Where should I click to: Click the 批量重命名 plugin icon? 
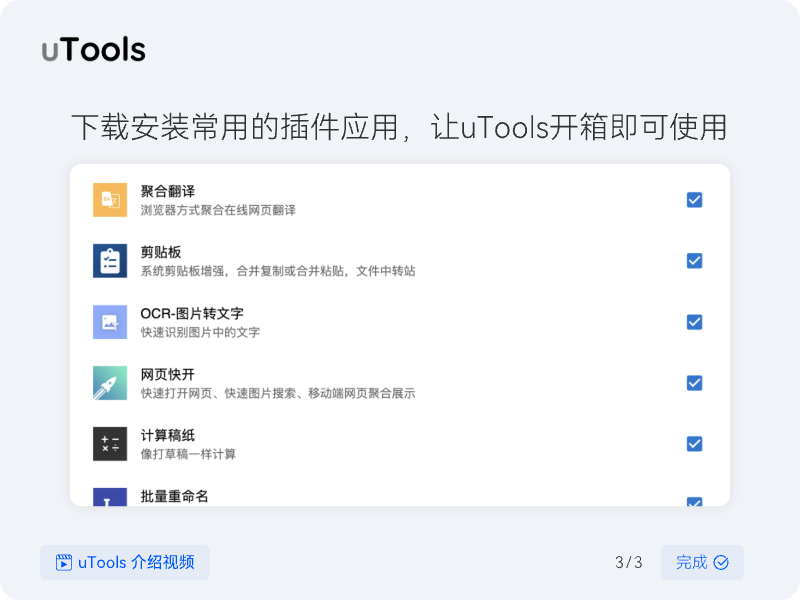pos(110,498)
